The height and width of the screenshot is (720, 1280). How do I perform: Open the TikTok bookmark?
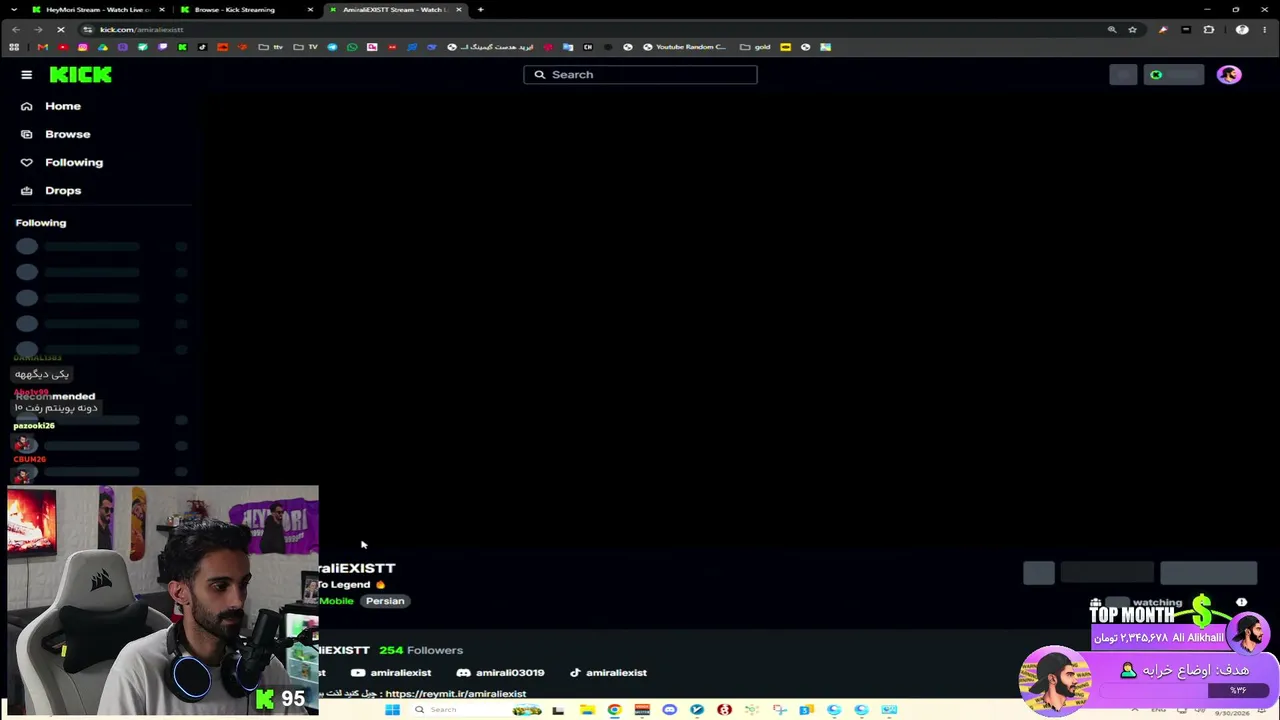click(202, 47)
